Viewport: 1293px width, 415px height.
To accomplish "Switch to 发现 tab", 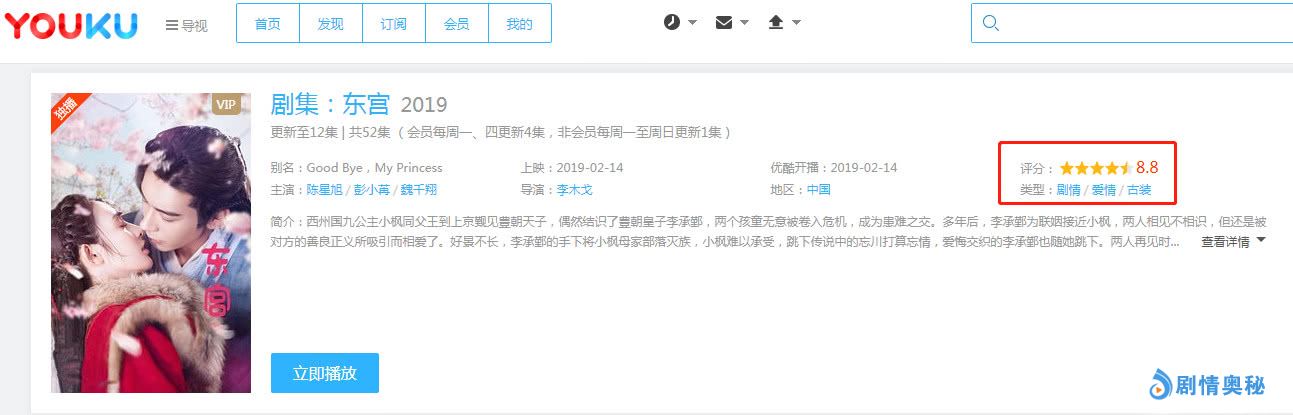I will tap(331, 24).
